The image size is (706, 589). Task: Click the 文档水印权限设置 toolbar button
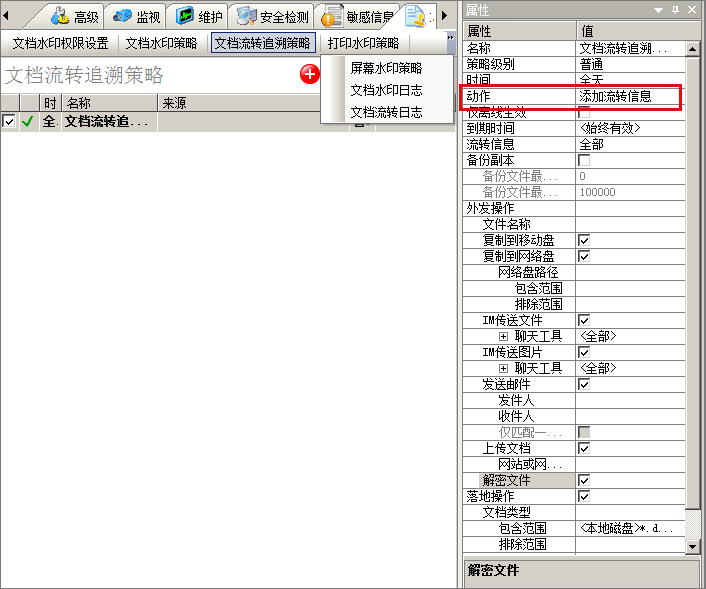(60, 43)
